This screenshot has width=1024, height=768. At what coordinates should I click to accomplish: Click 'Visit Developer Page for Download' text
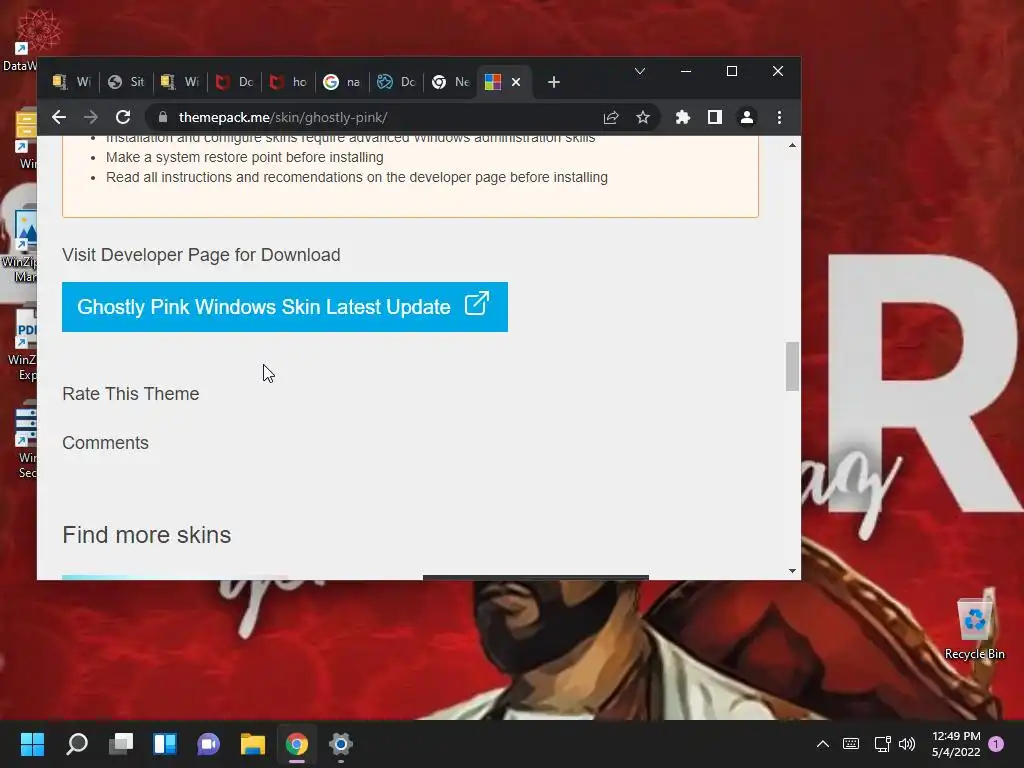point(201,255)
